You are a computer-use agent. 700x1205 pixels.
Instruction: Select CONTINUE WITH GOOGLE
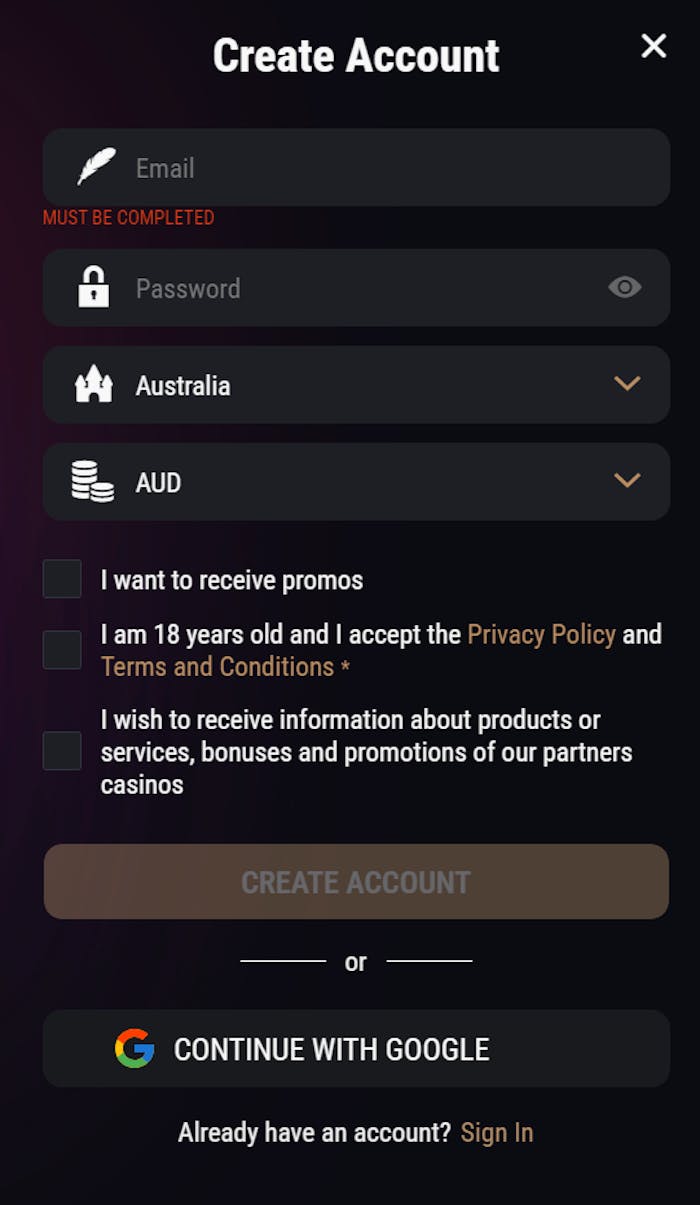[x=356, y=1048]
